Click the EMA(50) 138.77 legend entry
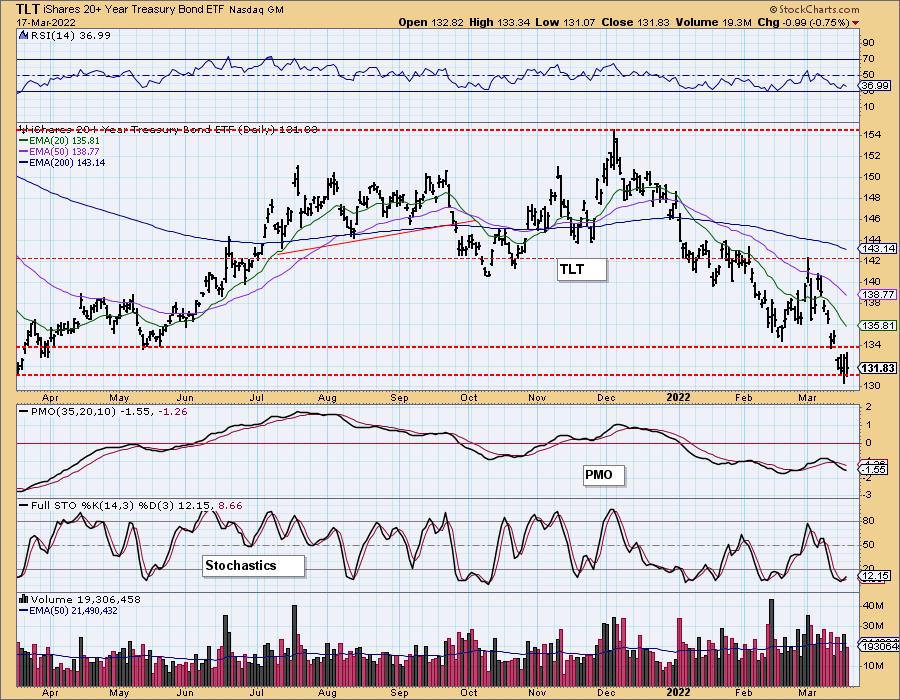 click(x=59, y=151)
